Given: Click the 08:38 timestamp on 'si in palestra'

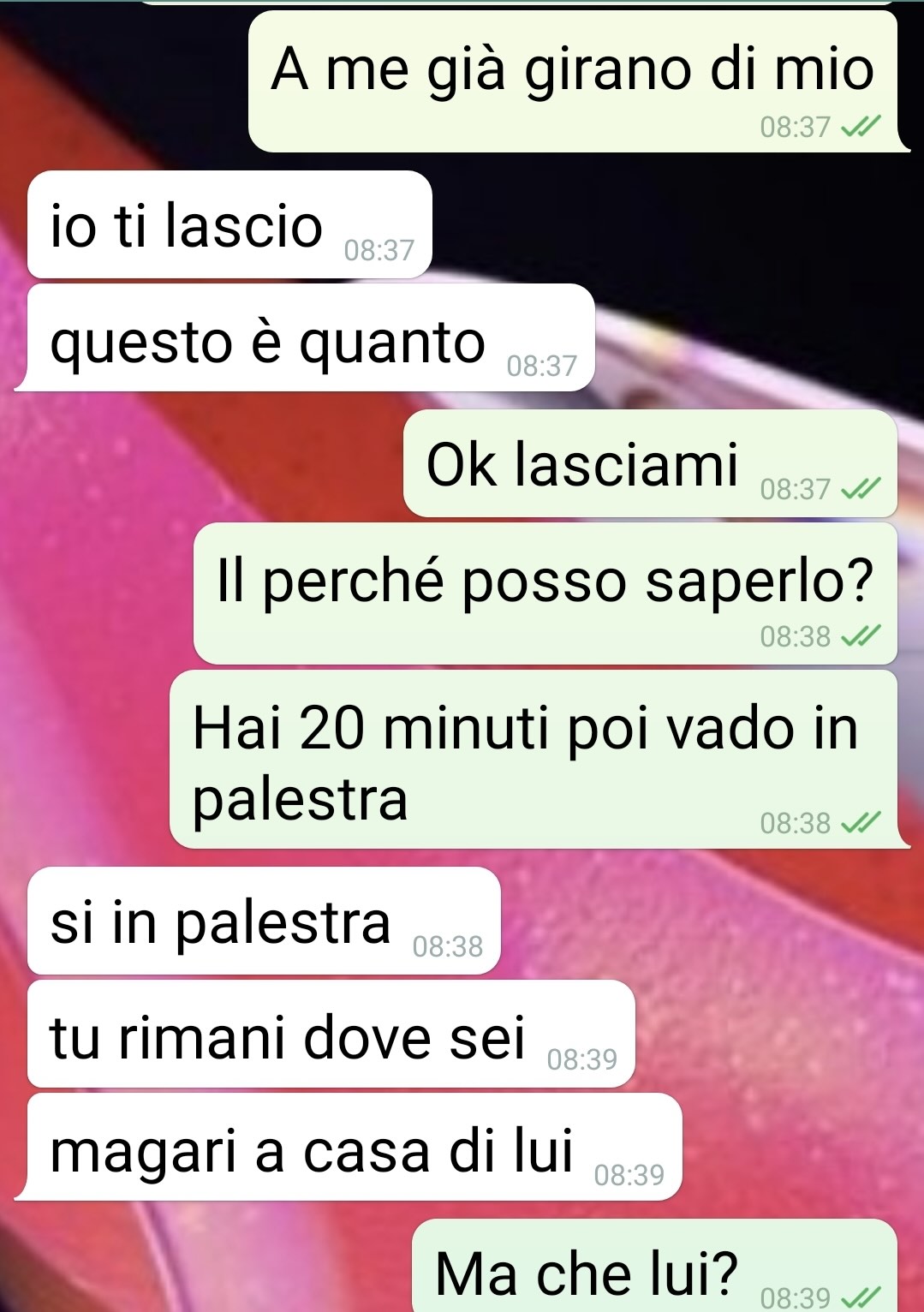Looking at the screenshot, I should (448, 946).
